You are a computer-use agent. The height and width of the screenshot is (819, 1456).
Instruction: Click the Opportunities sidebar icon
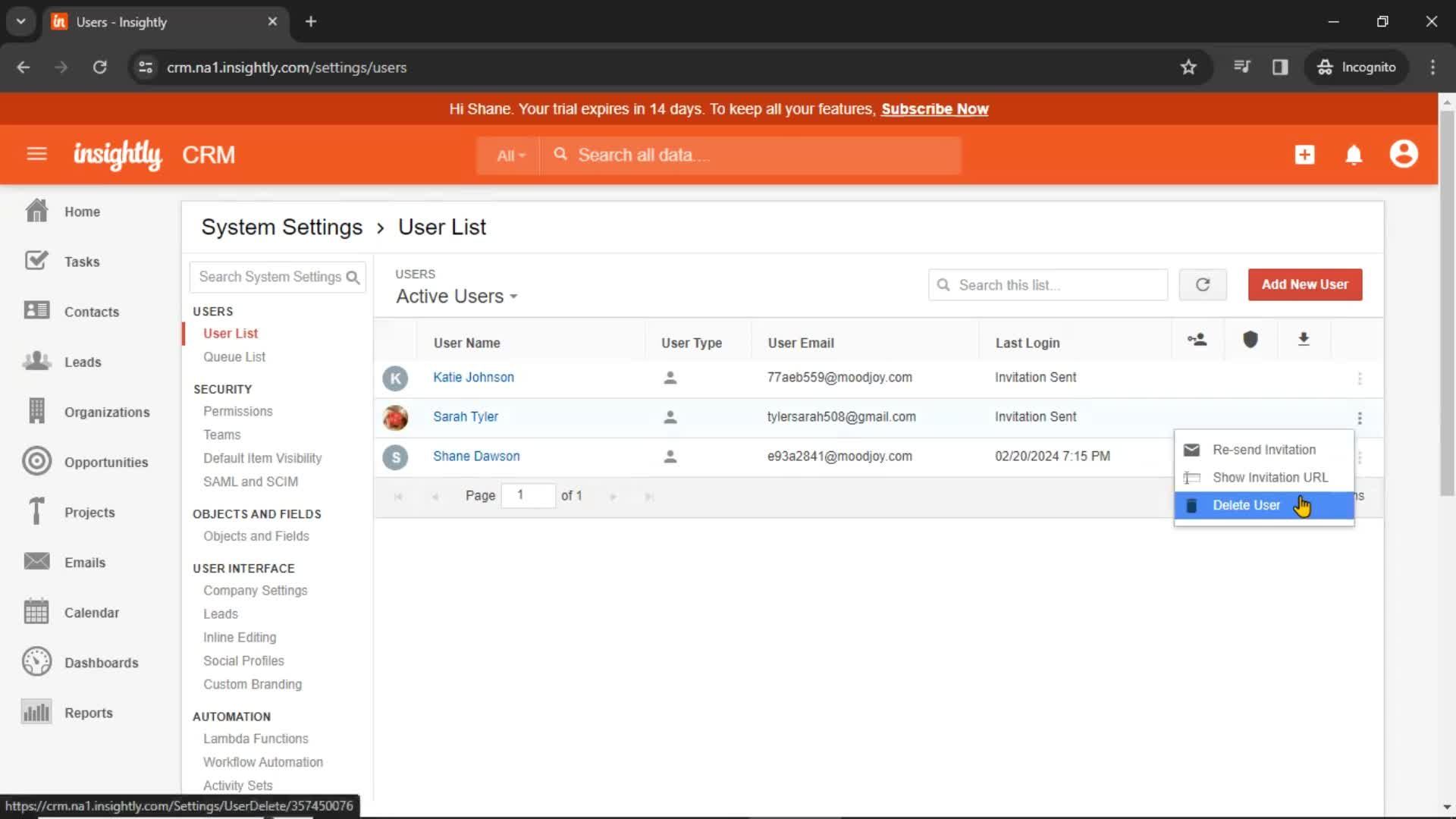pos(36,461)
